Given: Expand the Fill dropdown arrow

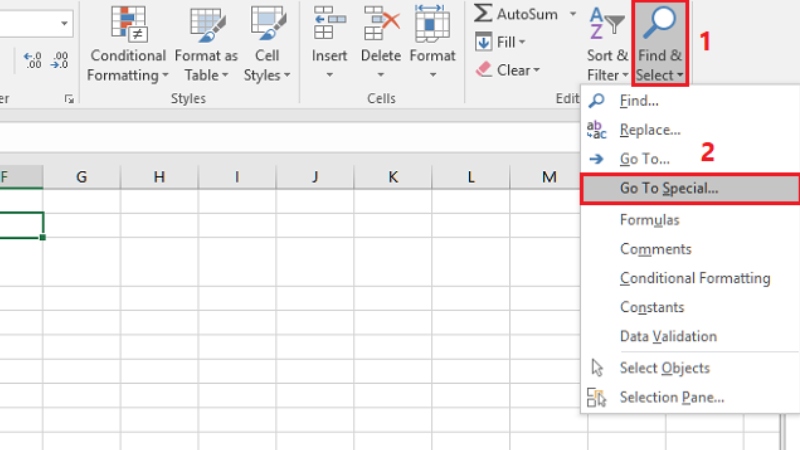Looking at the screenshot, I should pos(522,42).
